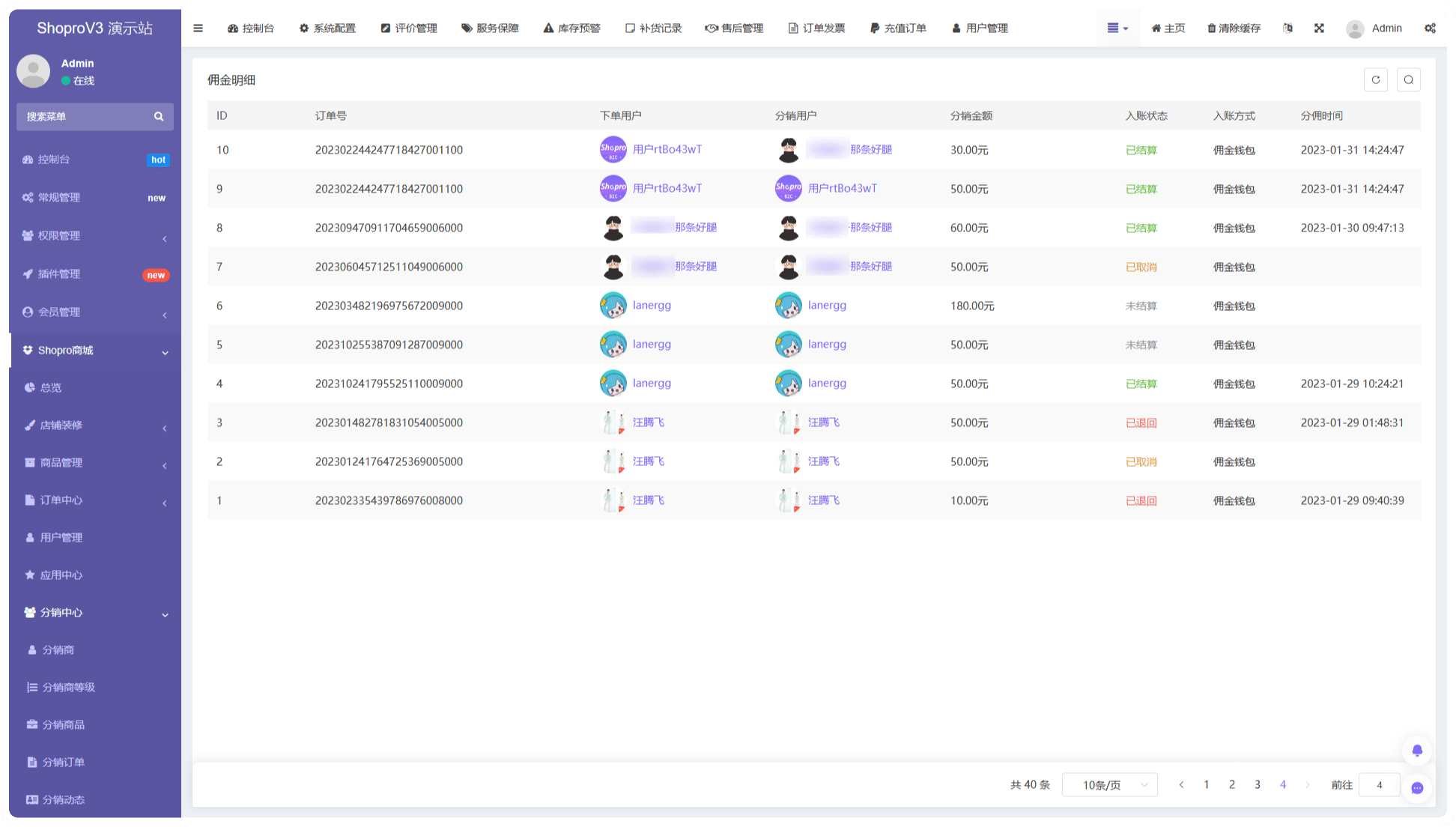The width and height of the screenshot is (1456, 827).
Task: Click lanergg buyer link in row 6
Action: 652,306
